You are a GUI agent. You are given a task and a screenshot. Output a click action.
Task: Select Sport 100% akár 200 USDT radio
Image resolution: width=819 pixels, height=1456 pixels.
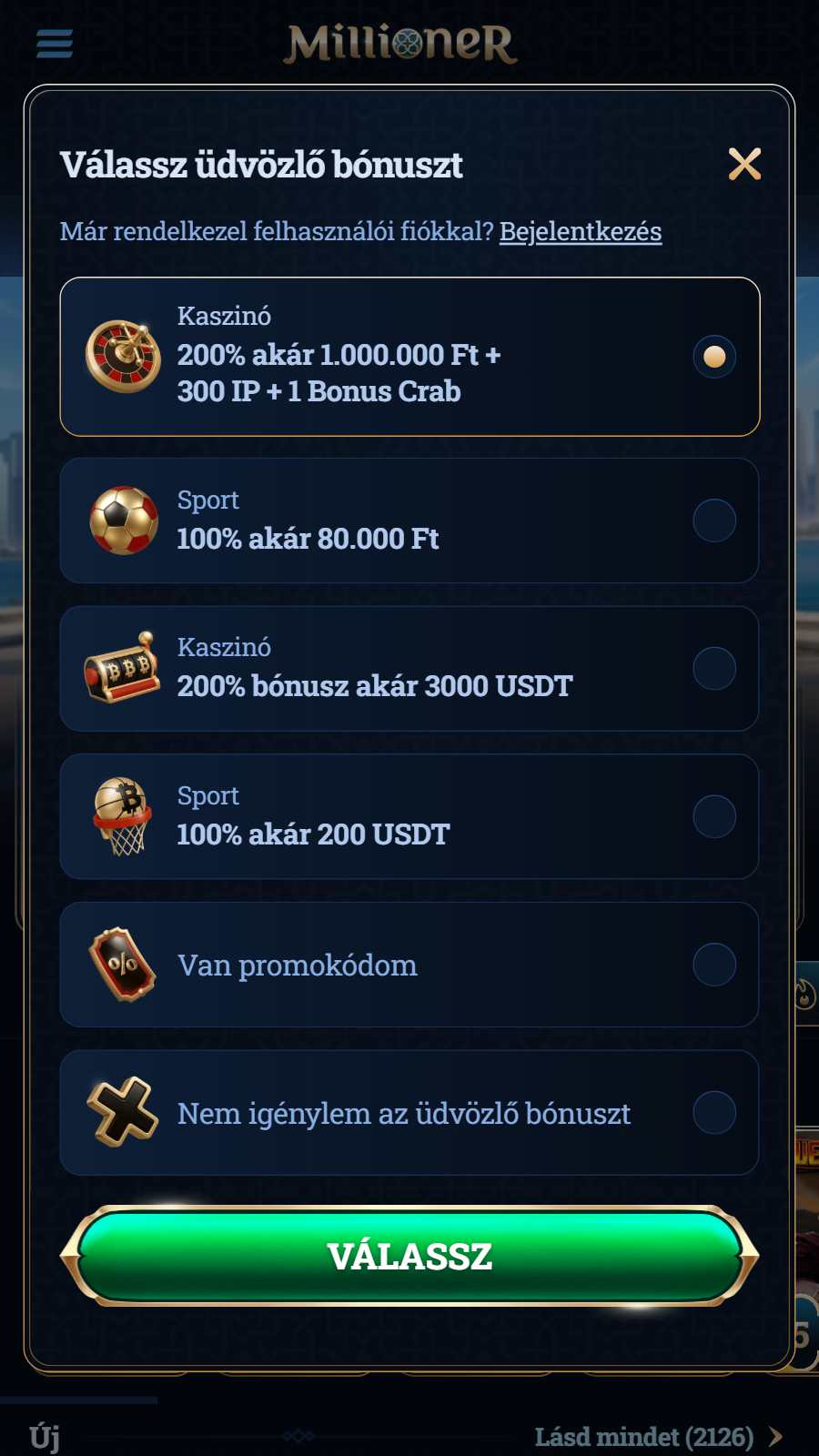(714, 816)
